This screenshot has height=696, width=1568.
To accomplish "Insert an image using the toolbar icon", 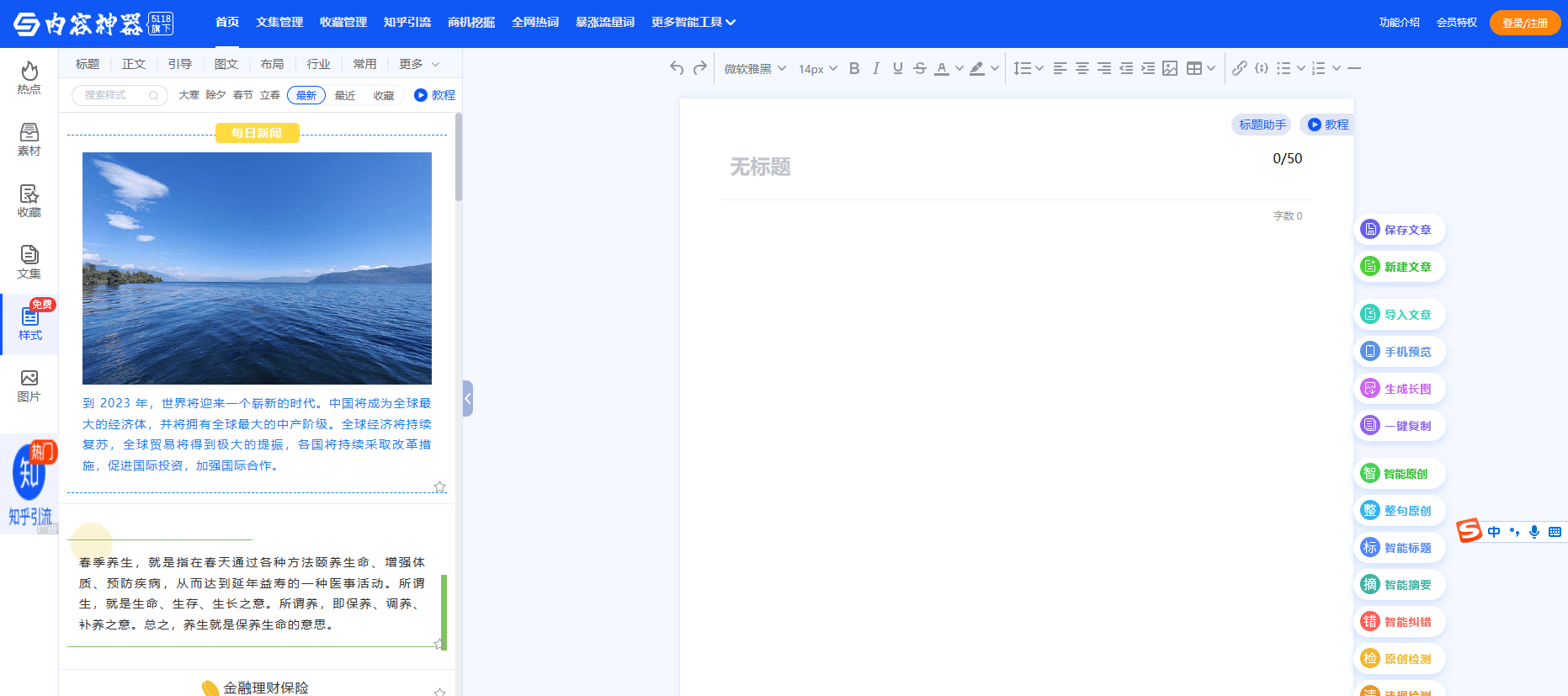I will (1170, 68).
